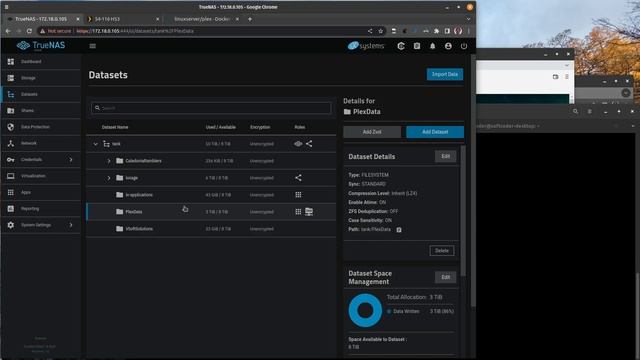Select the ix-applications dataset row

coord(211,195)
